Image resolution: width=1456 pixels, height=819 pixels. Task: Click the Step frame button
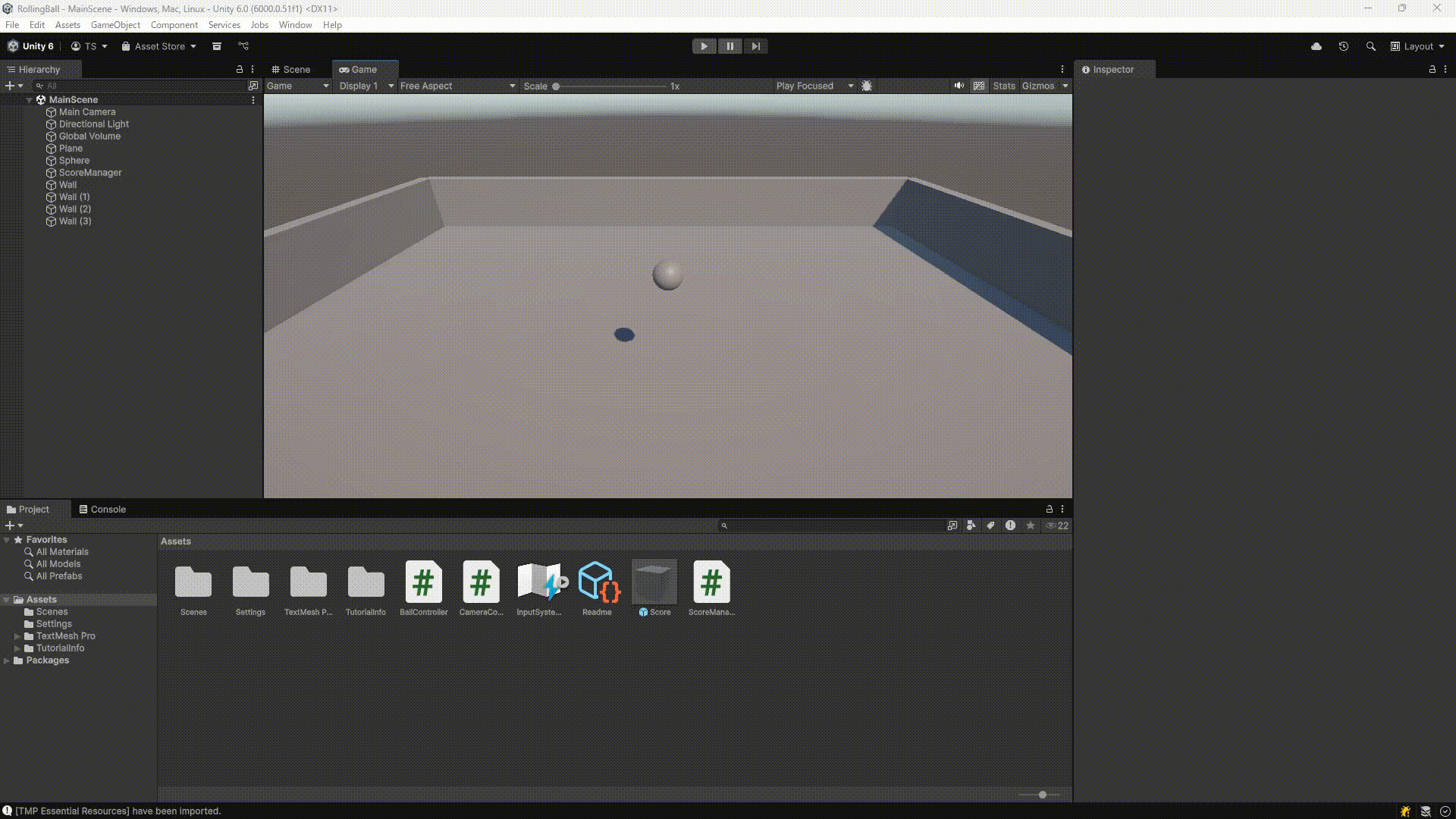tap(755, 46)
